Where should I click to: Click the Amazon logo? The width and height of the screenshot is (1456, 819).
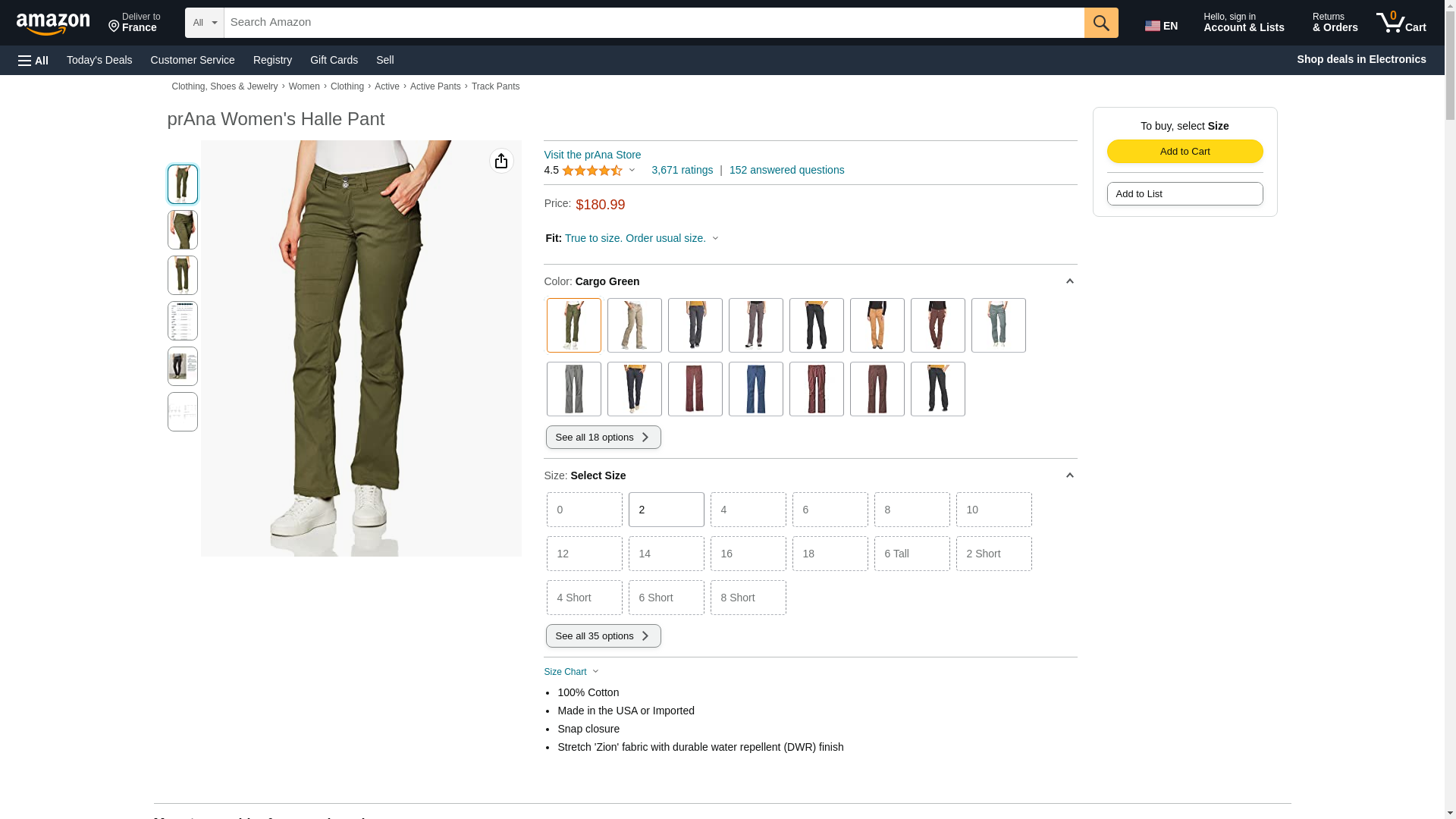point(53,24)
